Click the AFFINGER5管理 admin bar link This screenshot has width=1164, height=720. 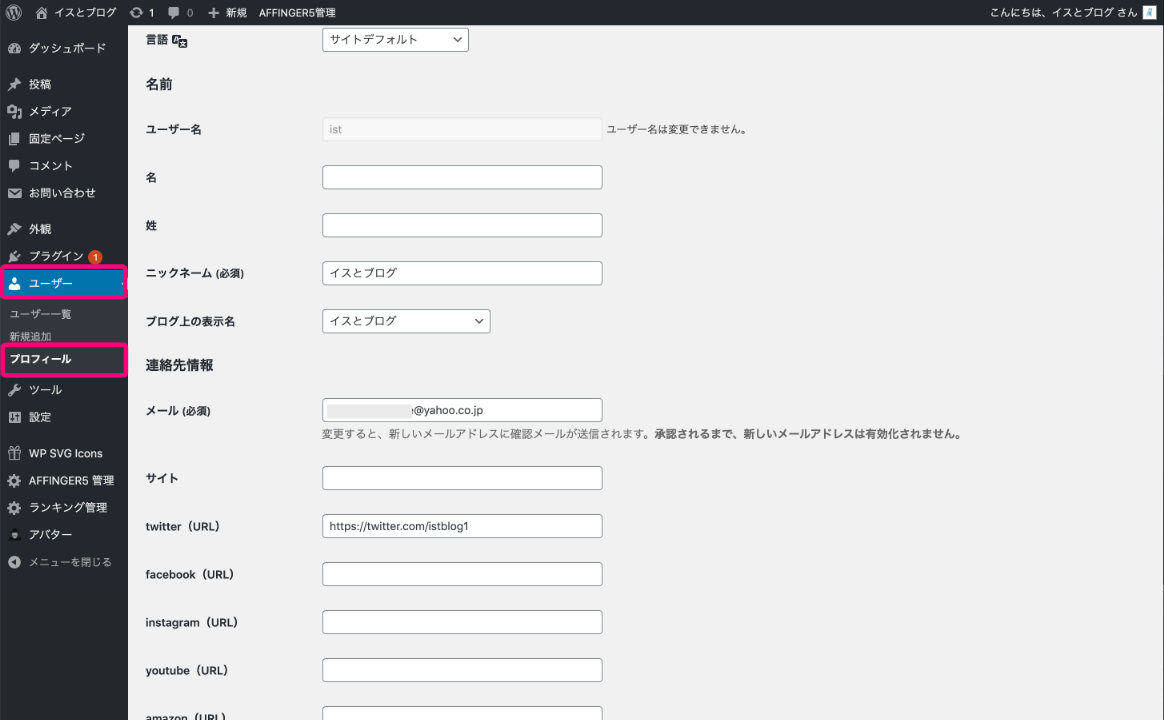(297, 12)
